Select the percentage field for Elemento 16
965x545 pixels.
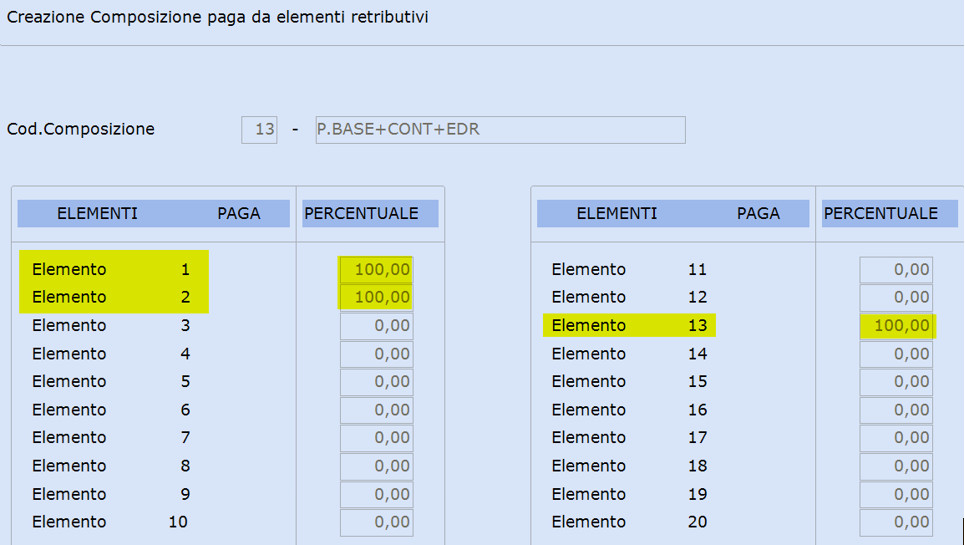pos(896,410)
